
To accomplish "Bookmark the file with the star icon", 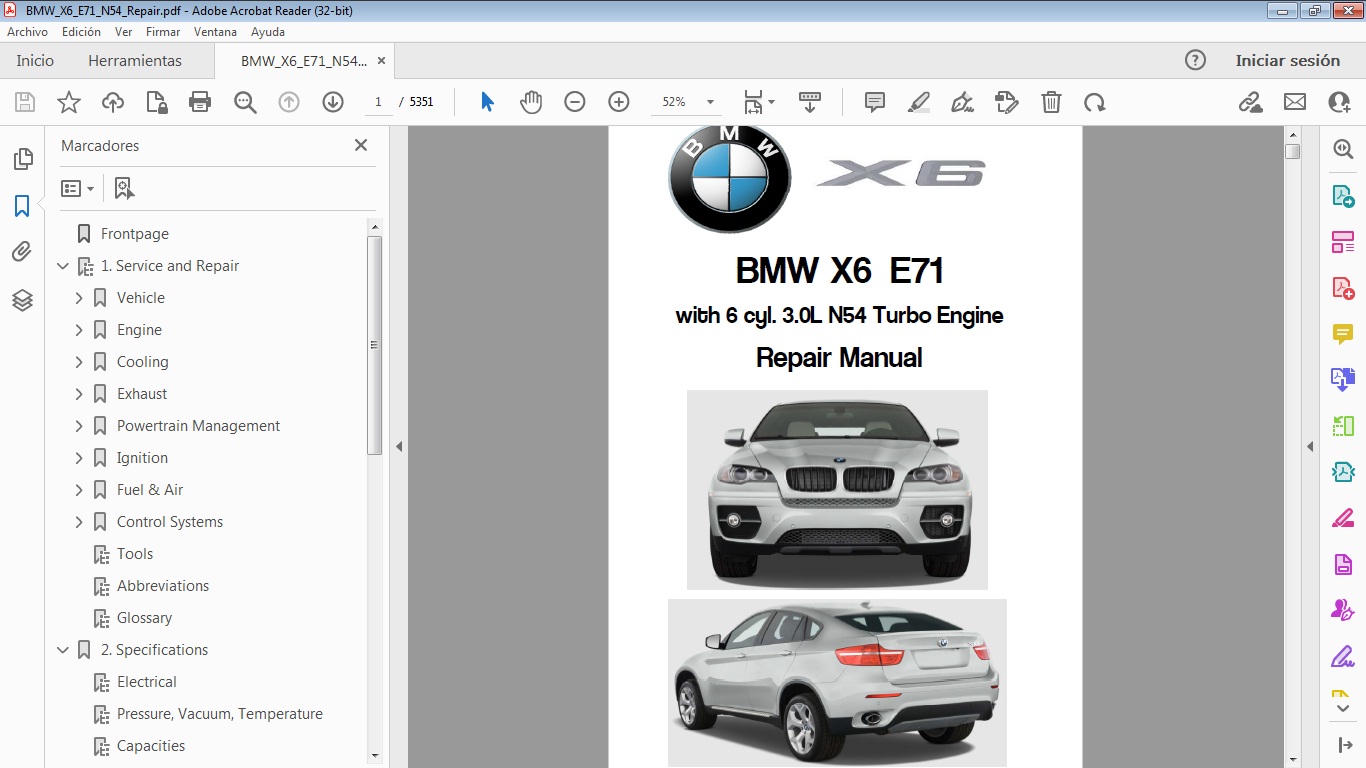I will [x=69, y=102].
